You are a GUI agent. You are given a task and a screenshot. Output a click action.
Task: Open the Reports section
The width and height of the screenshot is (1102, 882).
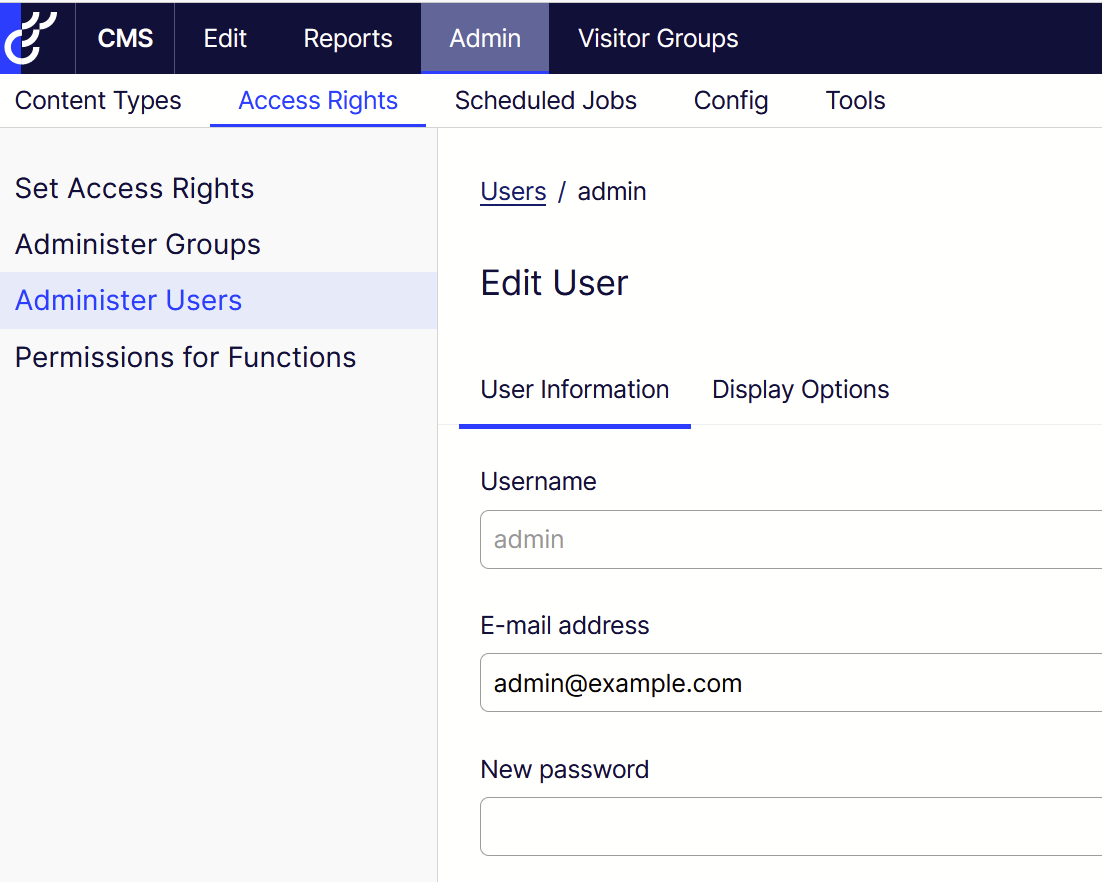coord(348,39)
